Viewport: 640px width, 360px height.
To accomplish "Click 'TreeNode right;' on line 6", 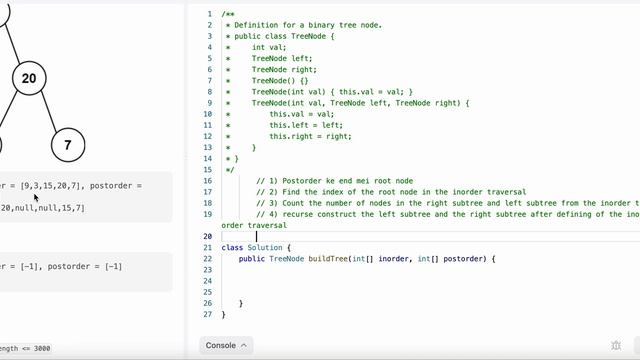I will [284, 70].
